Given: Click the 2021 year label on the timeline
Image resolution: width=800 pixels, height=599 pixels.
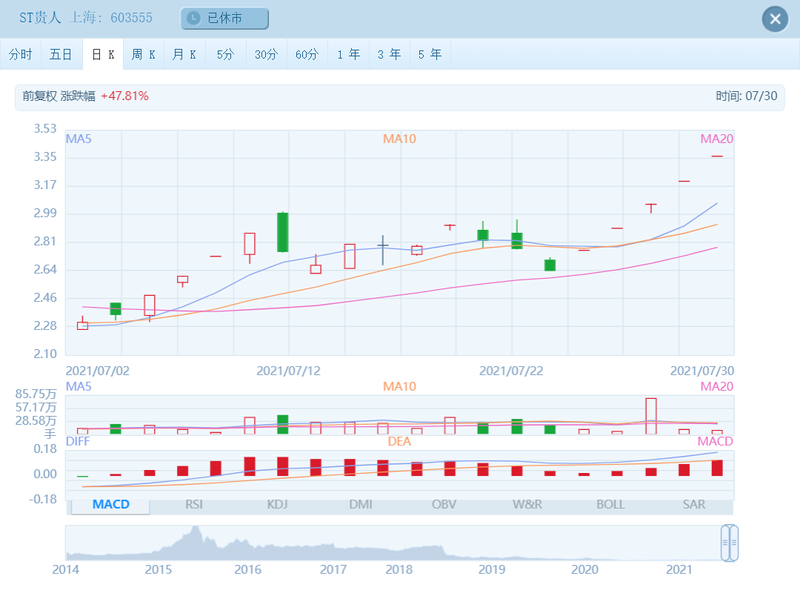Looking at the screenshot, I should [x=679, y=569].
